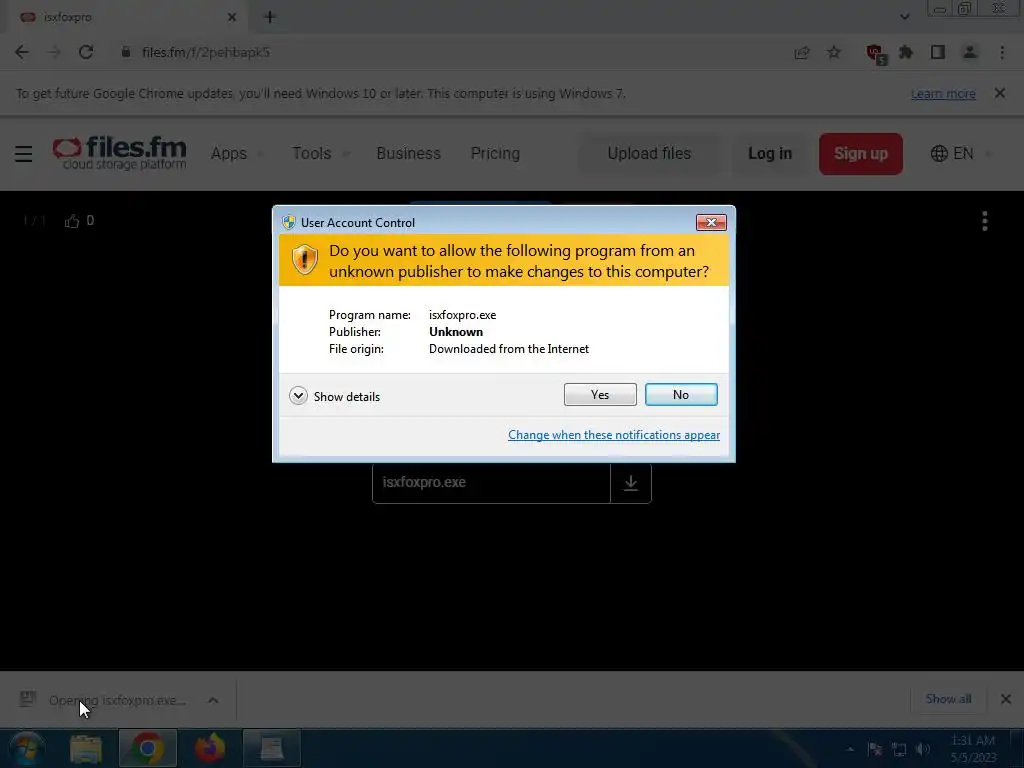Open the tab search dropdown arrow
Viewport: 1024px width, 768px height.
(904, 17)
